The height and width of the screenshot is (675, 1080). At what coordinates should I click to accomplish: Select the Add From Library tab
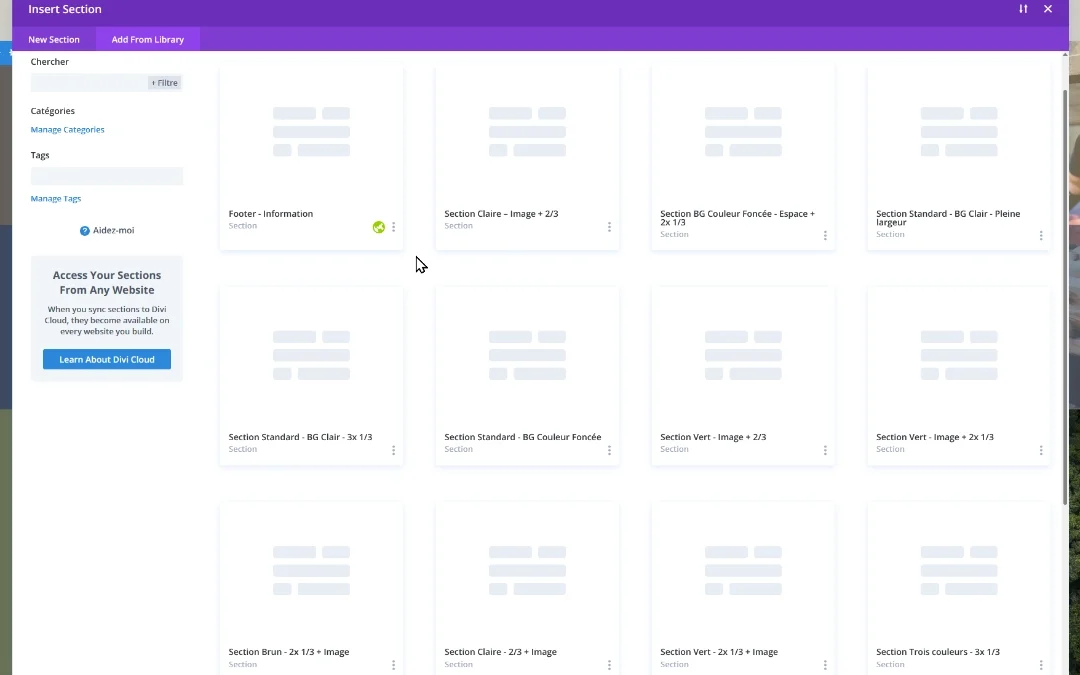pyautogui.click(x=148, y=40)
